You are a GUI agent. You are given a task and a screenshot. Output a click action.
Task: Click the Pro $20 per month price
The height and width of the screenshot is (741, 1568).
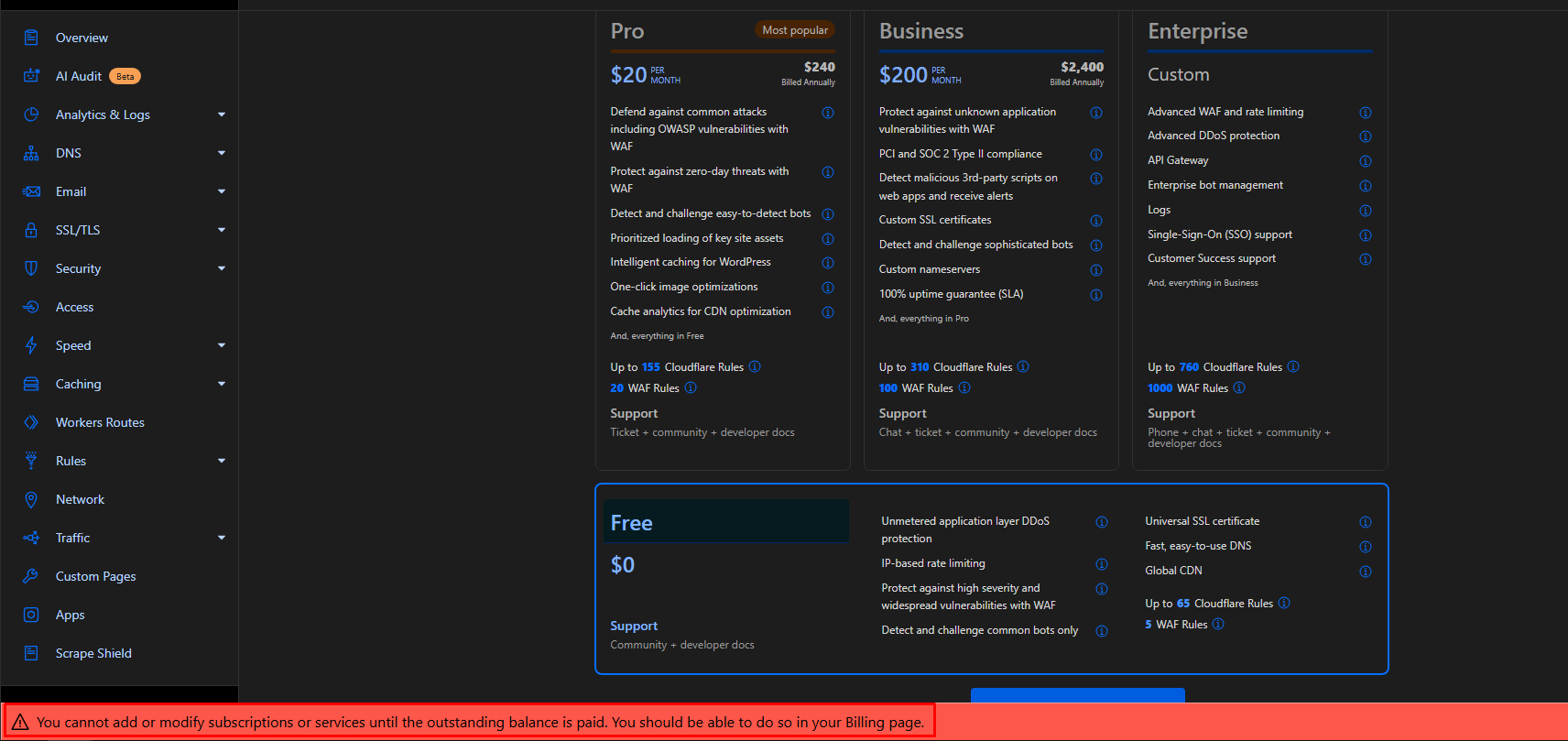pyautogui.click(x=646, y=74)
